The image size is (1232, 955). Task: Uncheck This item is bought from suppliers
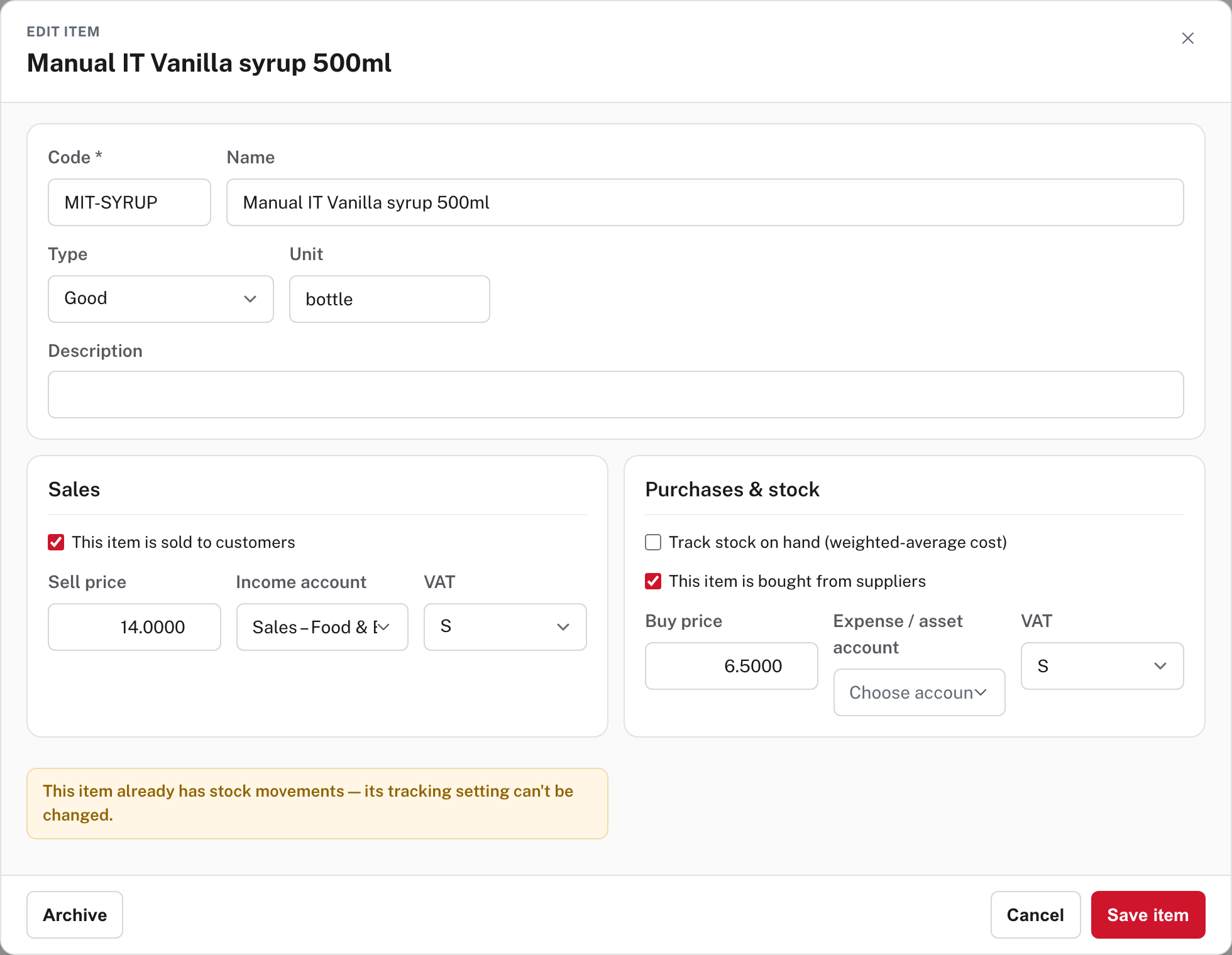click(x=653, y=581)
